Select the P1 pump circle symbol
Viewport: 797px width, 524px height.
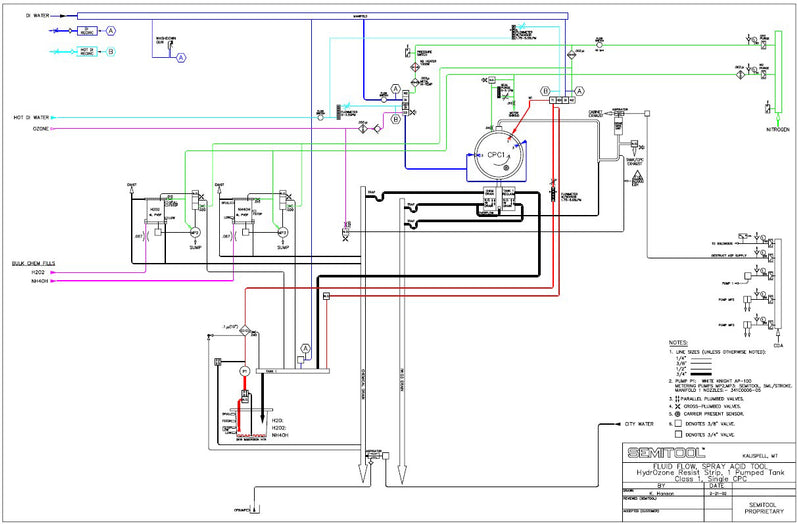245,372
